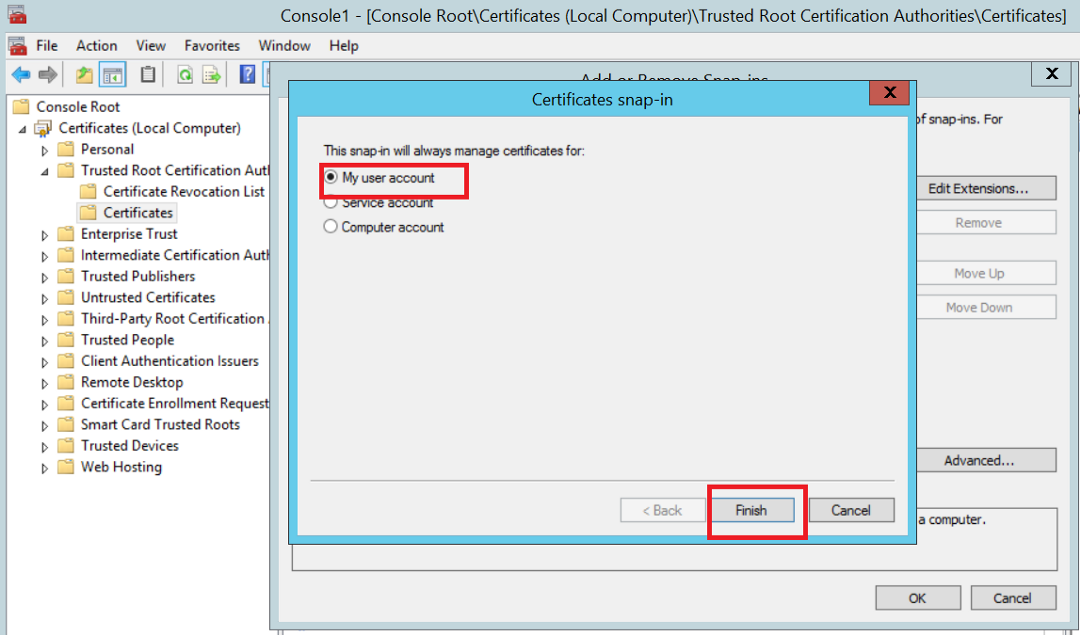The width and height of the screenshot is (1080, 635).
Task: Click the Forward arrow in toolbar
Action: (x=47, y=75)
